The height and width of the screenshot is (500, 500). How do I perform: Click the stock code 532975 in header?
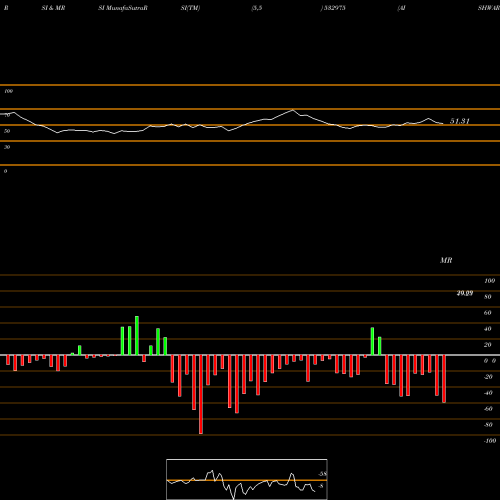pos(334,8)
